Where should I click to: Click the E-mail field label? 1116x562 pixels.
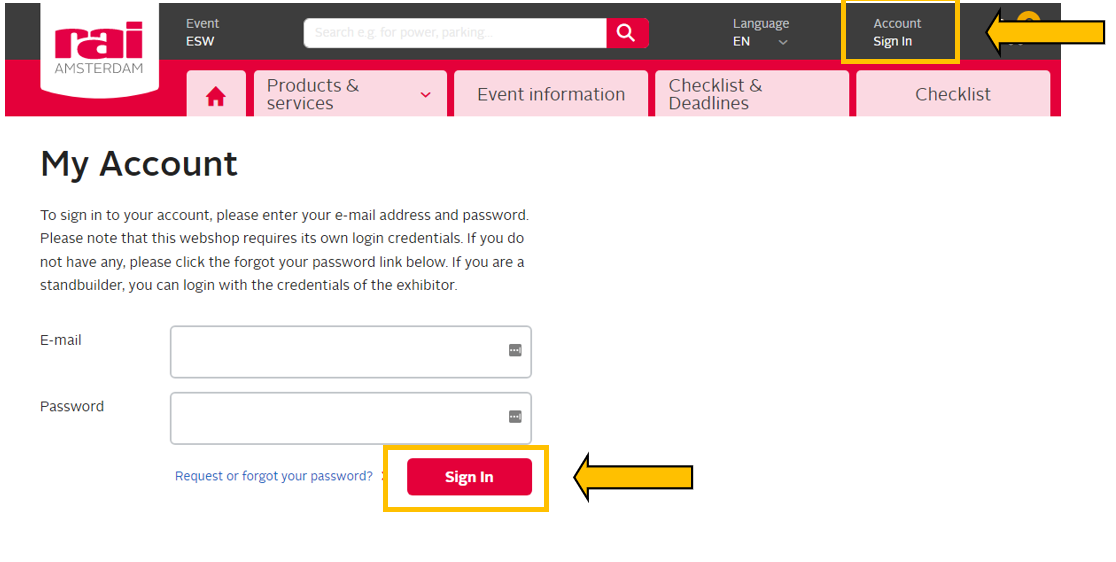click(61, 340)
